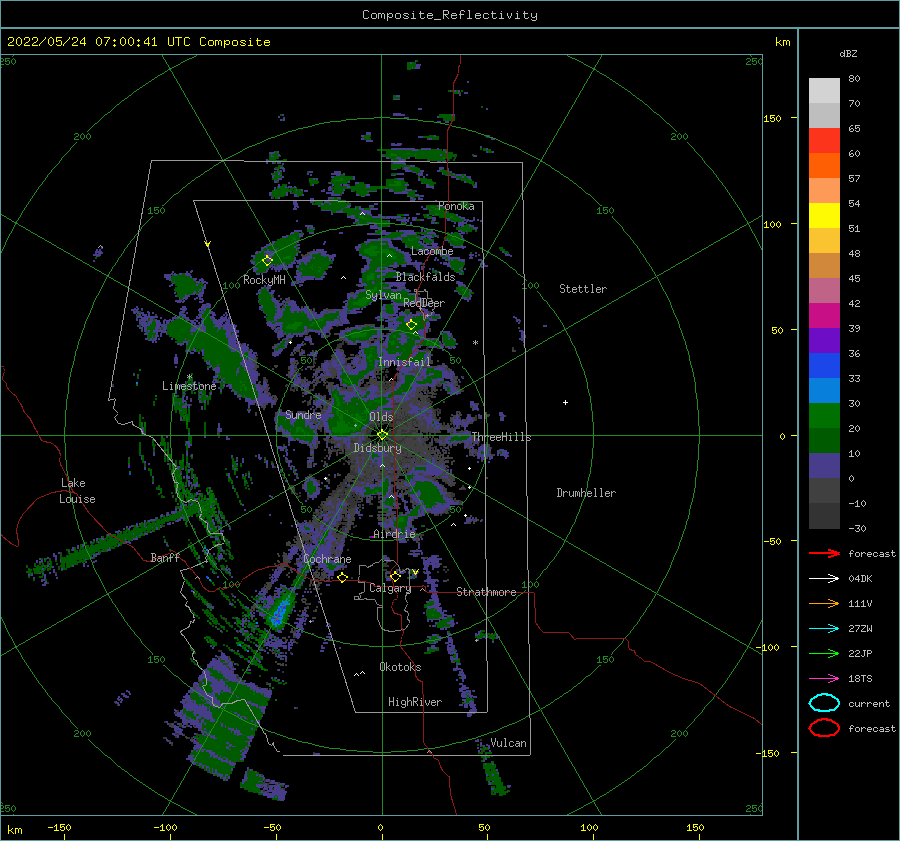The height and width of the screenshot is (841, 900).
Task: Click the red forecast arrow legend icon
Action: [824, 553]
